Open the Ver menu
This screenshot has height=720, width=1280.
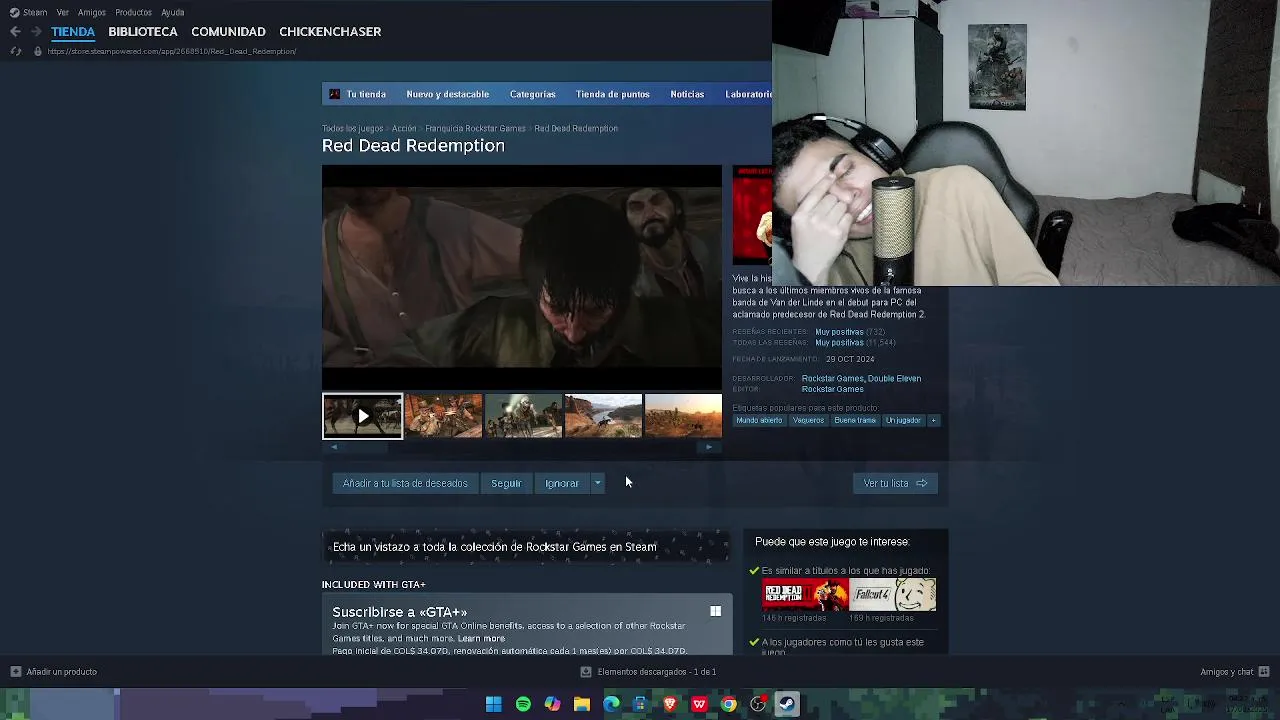coord(63,12)
